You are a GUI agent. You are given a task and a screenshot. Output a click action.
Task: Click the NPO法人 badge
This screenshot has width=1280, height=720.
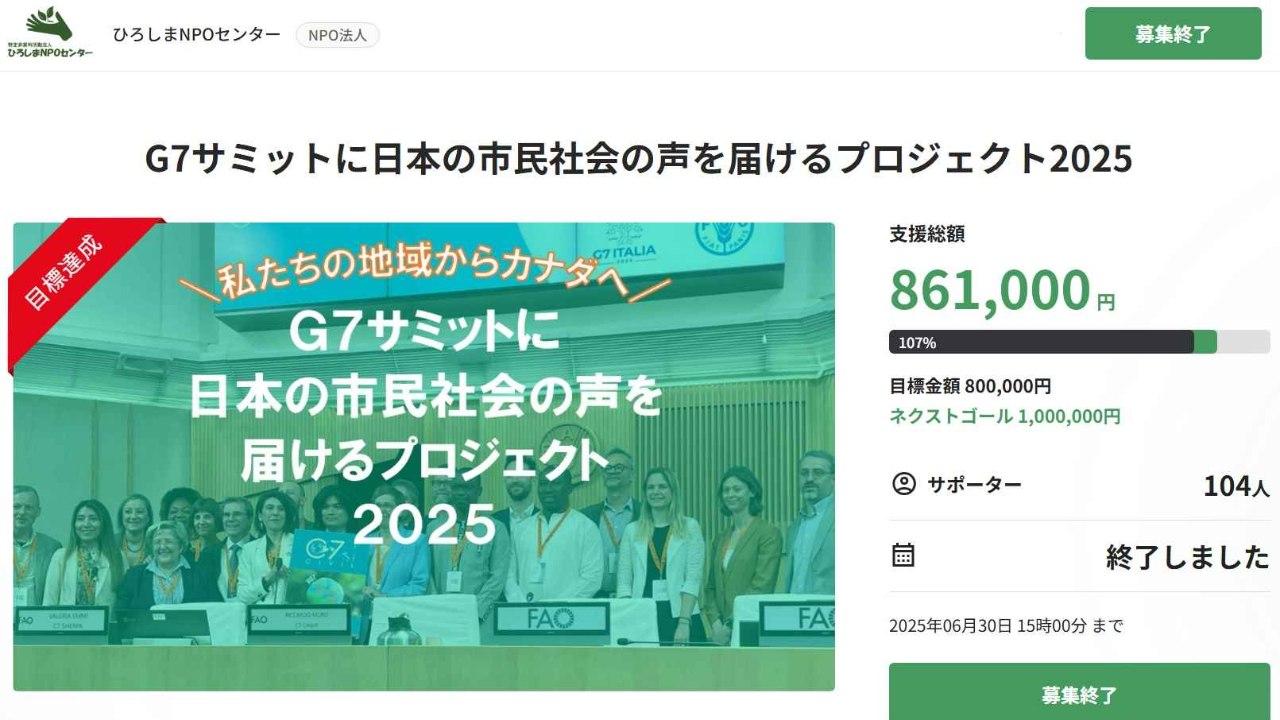click(x=337, y=35)
